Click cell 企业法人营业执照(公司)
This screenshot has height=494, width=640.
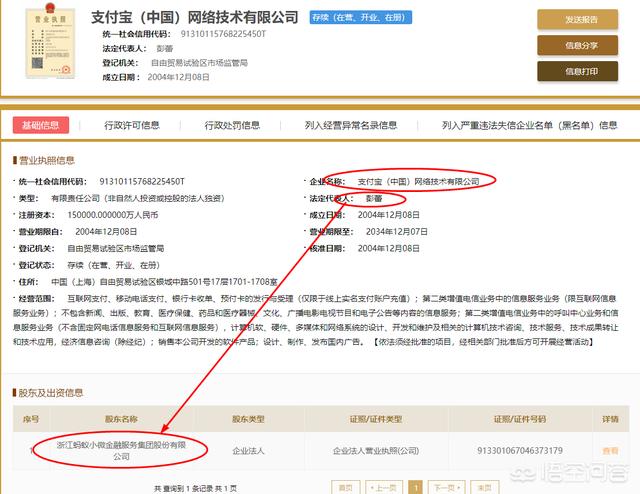pos(376,451)
